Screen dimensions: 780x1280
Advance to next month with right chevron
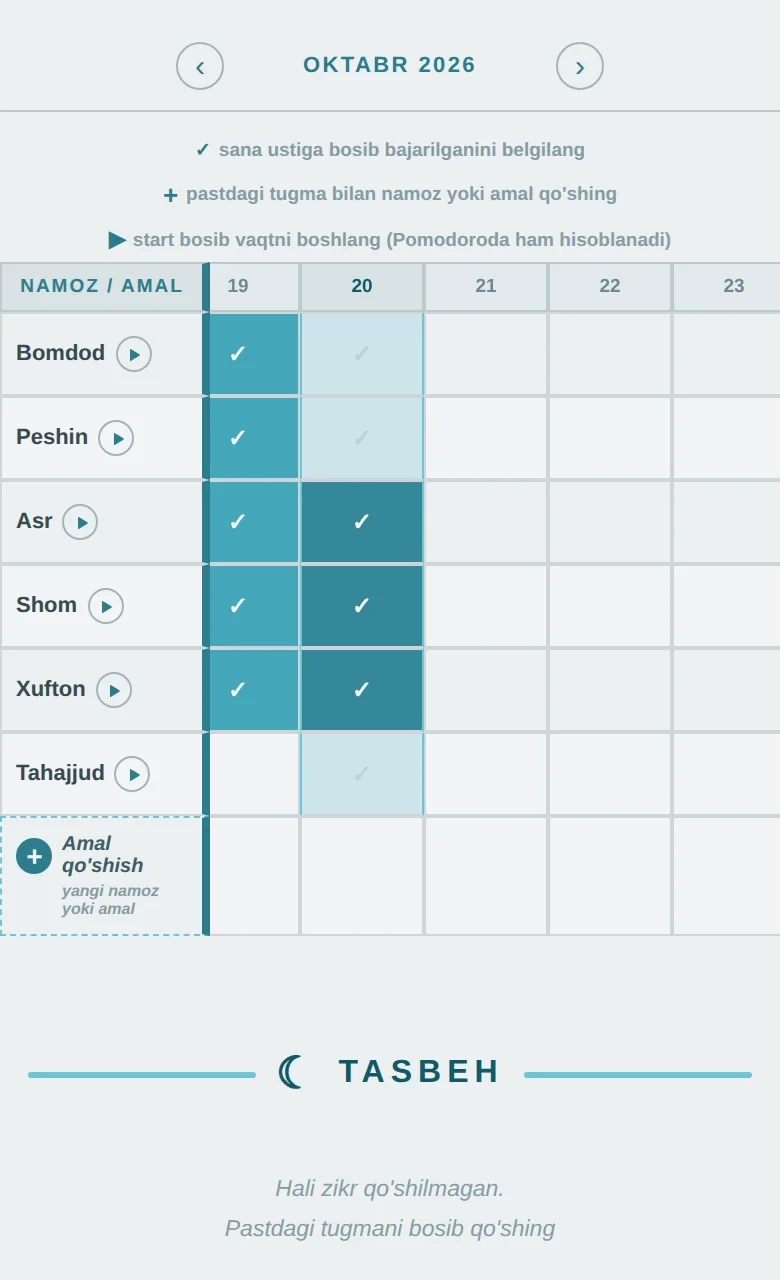pyautogui.click(x=580, y=66)
